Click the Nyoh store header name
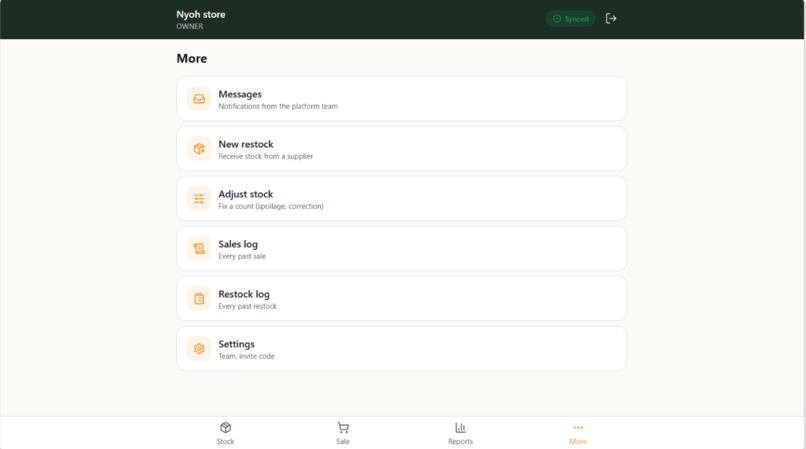This screenshot has width=806, height=449. pos(201,14)
